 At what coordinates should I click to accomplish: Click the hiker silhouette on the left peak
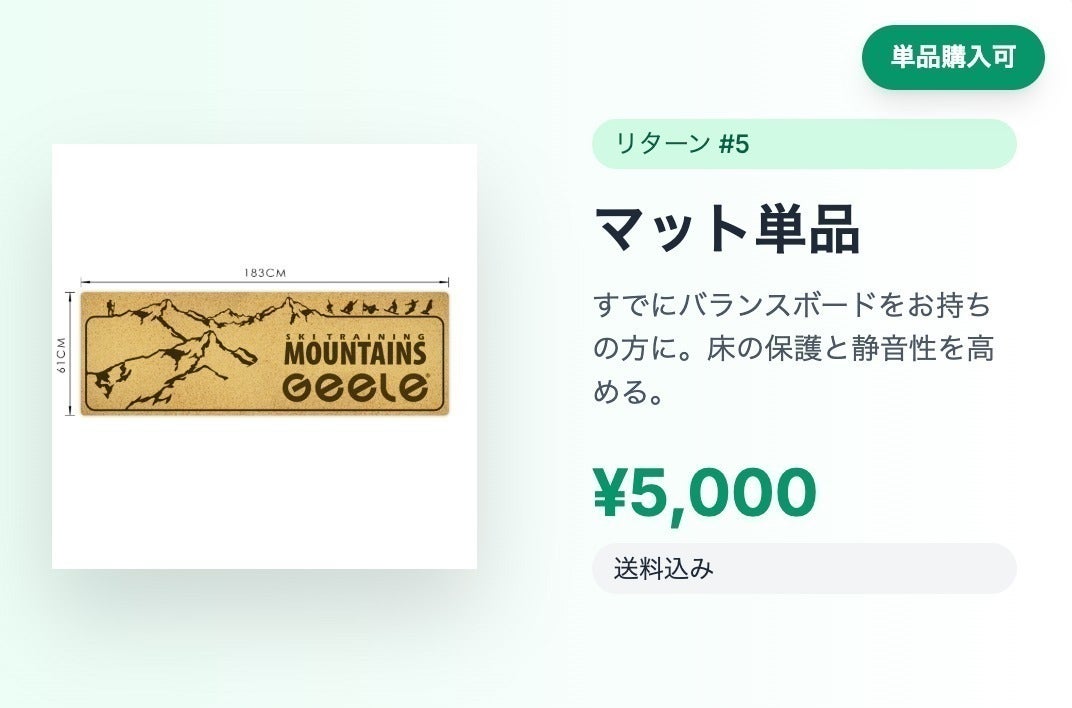coord(112,305)
